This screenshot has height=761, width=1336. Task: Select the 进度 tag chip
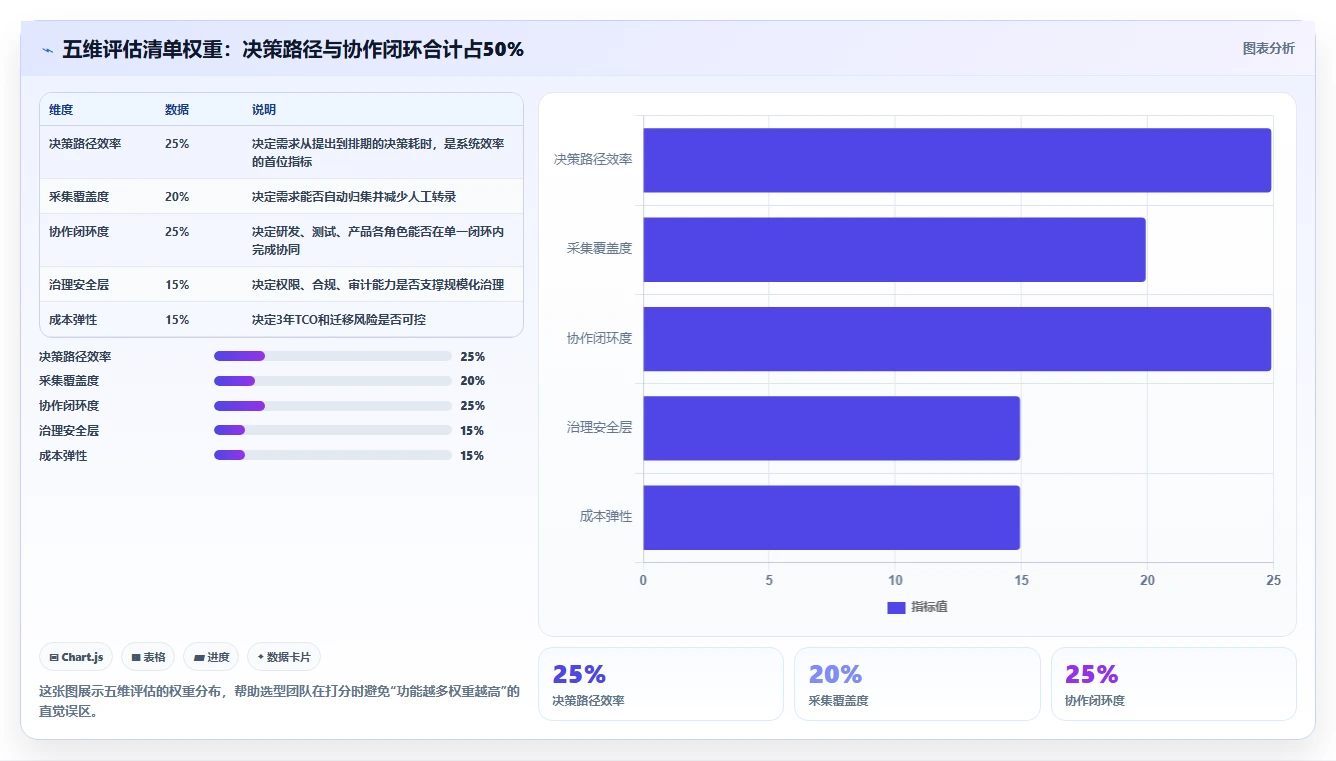(x=211, y=657)
